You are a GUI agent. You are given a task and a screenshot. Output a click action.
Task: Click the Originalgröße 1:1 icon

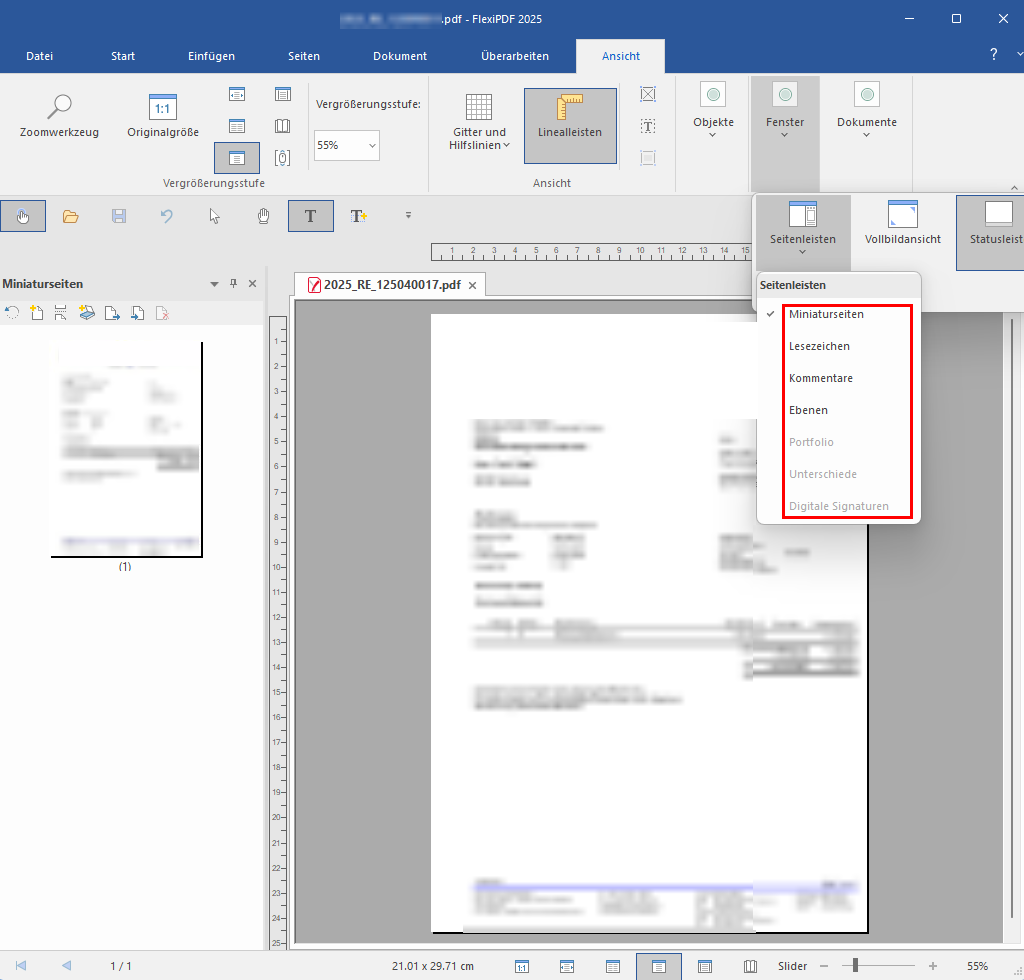162,115
